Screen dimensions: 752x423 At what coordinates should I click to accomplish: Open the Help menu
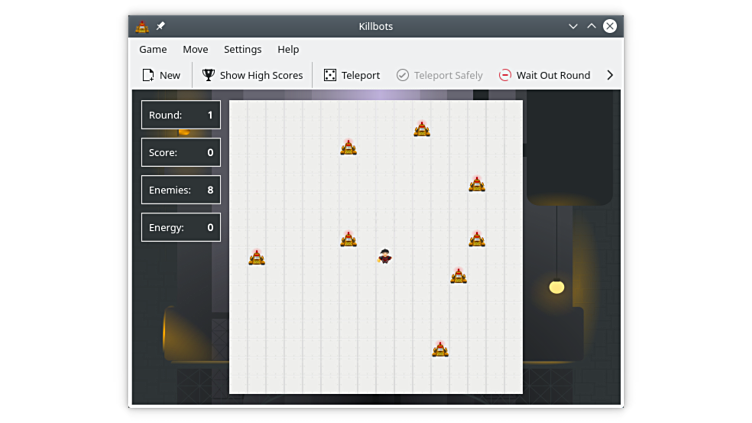point(288,49)
